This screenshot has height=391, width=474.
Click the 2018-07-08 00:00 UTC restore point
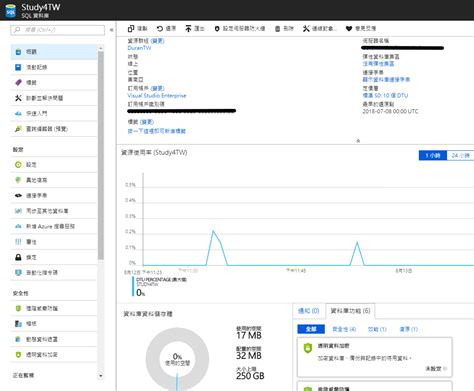[x=390, y=111]
